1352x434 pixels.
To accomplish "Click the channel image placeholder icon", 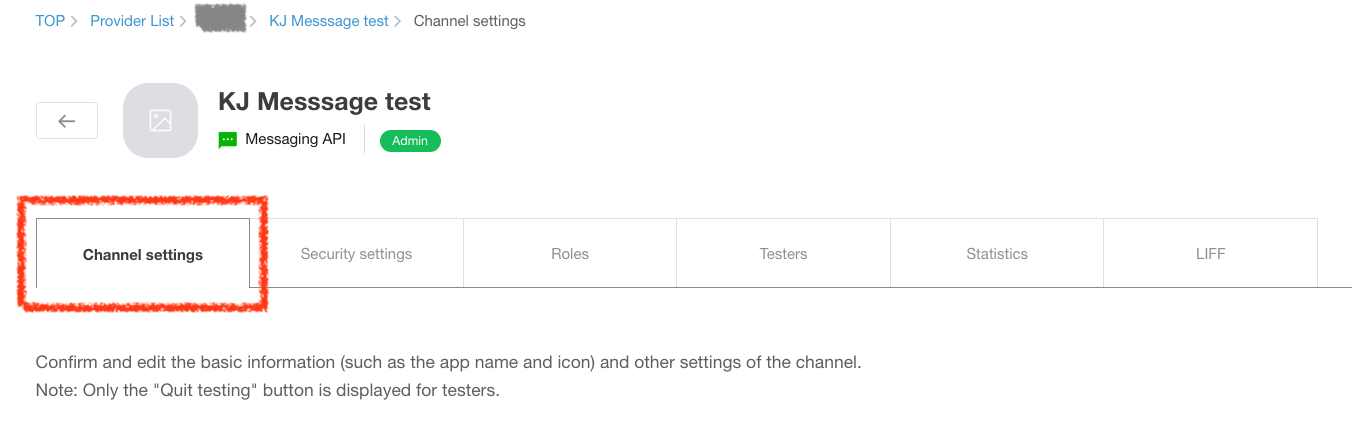I will coord(160,121).
